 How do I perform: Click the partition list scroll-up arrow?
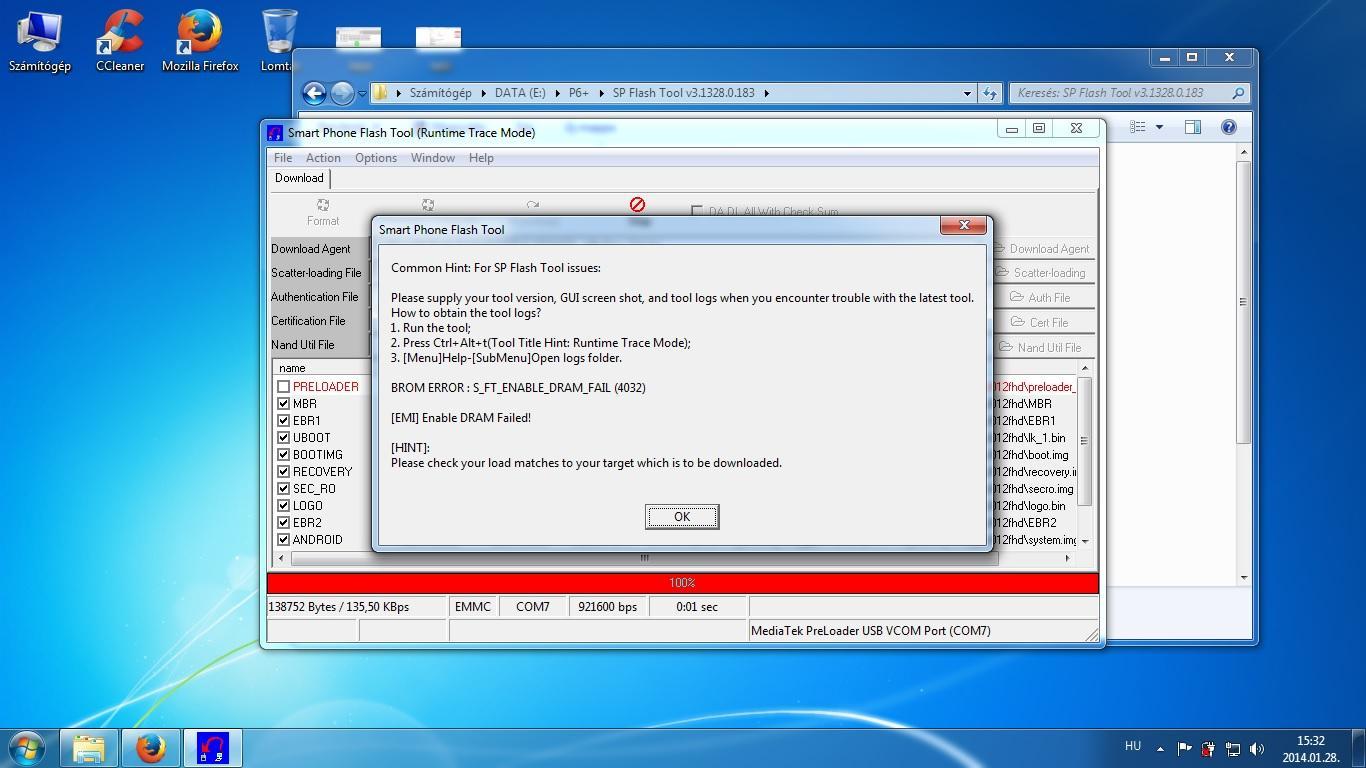tap(1085, 369)
